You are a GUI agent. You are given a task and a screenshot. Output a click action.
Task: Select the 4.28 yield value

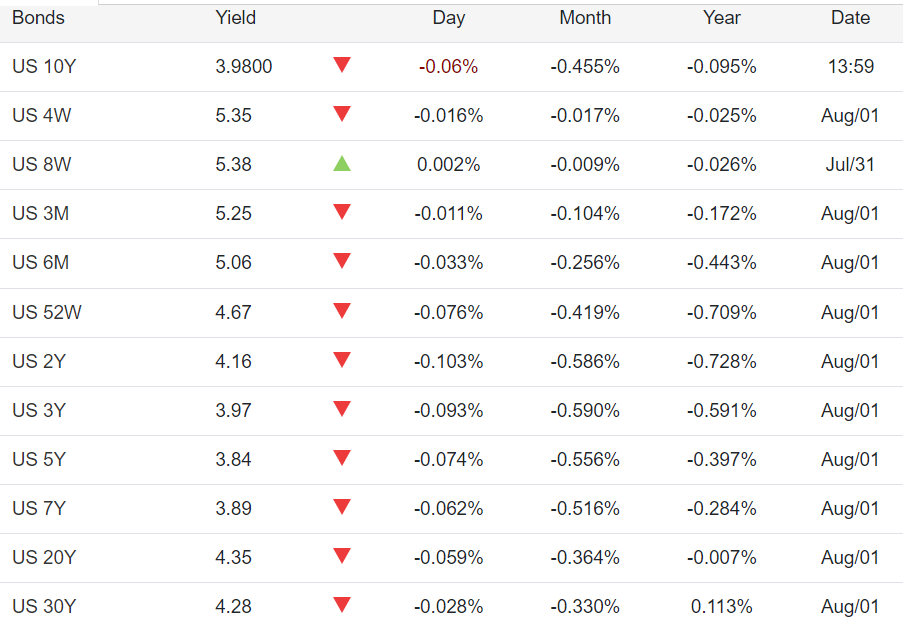pos(233,606)
